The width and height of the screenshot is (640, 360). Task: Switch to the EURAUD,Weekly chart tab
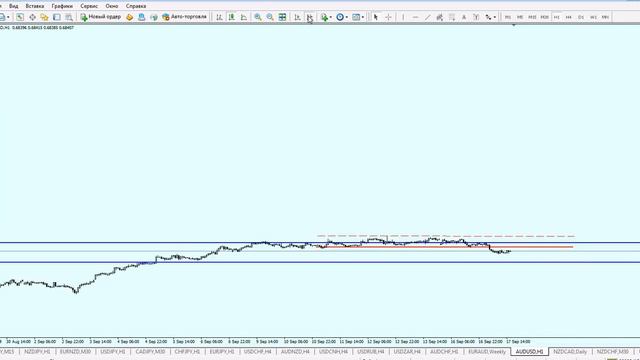point(487,351)
